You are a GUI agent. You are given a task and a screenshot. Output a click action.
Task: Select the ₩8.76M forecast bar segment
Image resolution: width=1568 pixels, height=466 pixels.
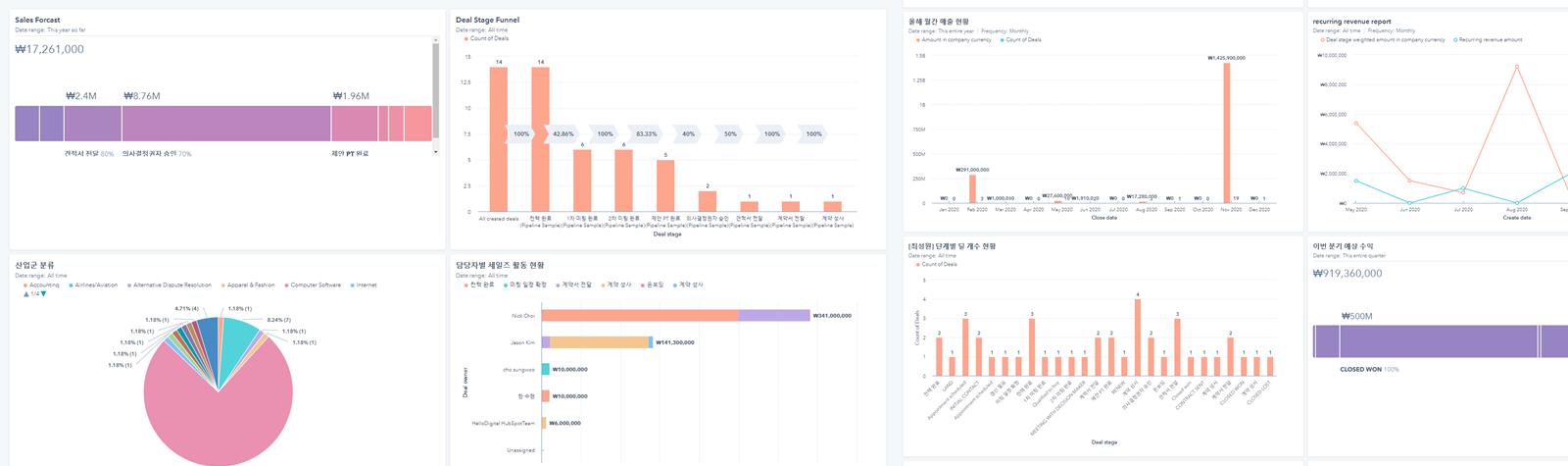[226, 124]
